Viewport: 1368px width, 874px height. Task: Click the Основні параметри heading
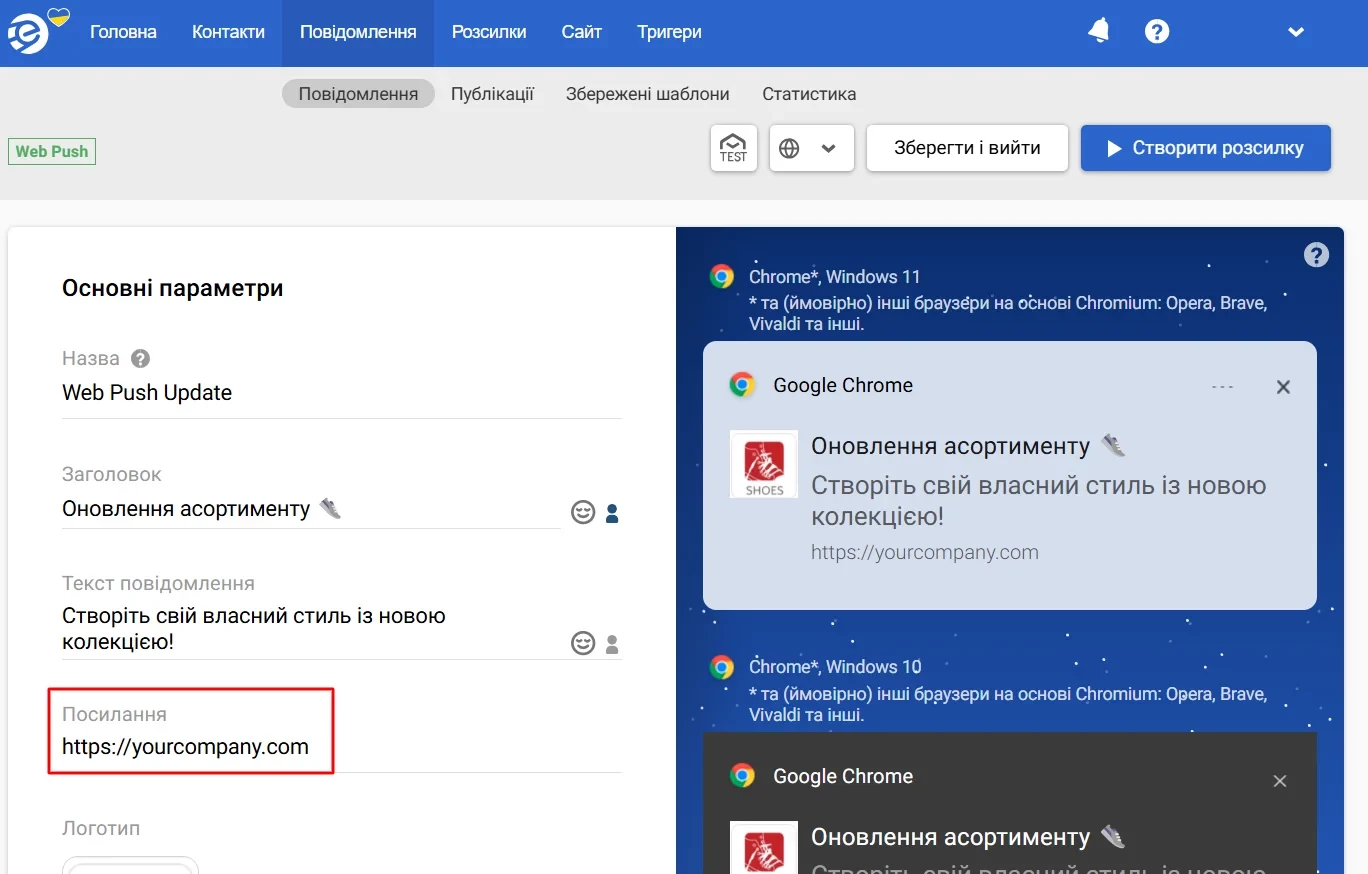click(173, 289)
